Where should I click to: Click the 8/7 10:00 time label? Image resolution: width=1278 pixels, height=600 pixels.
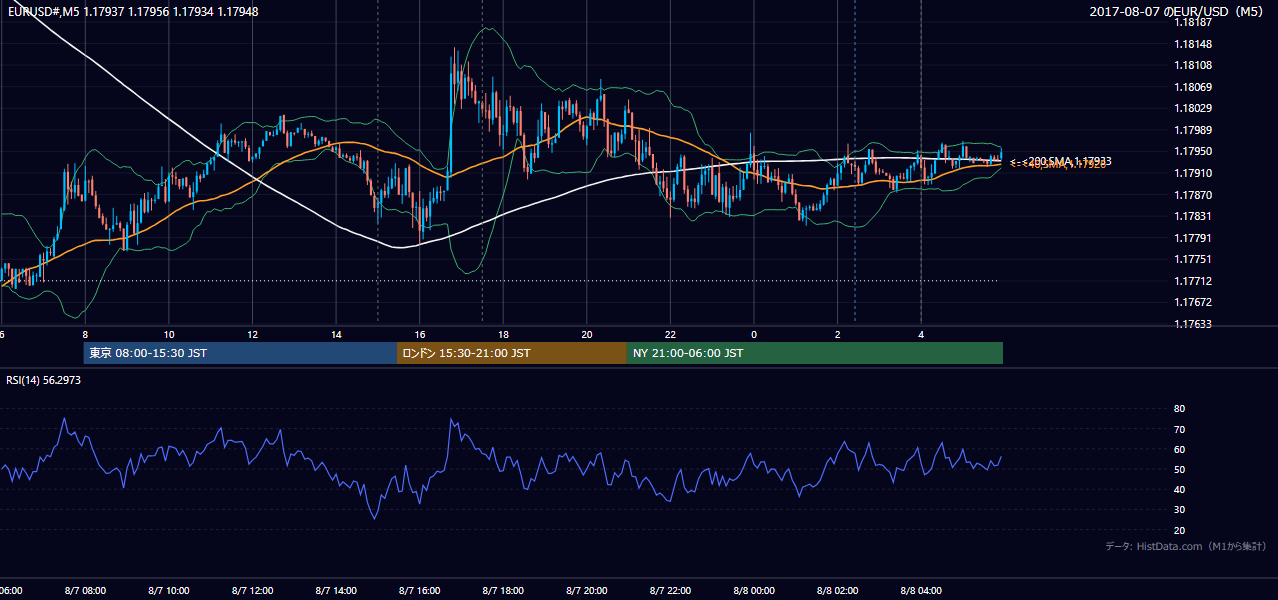169,590
